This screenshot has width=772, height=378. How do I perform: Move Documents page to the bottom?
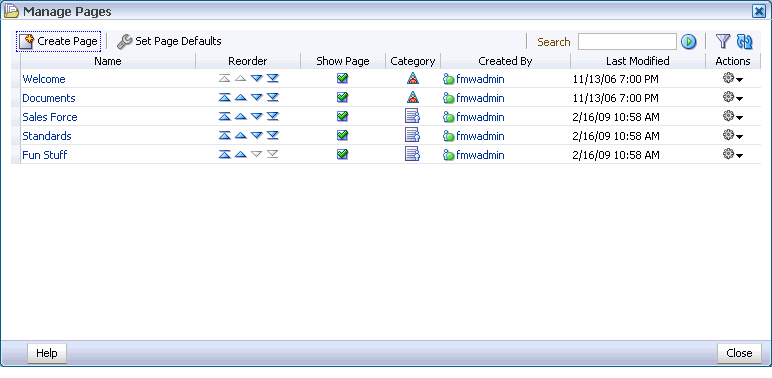pyautogui.click(x=273, y=97)
